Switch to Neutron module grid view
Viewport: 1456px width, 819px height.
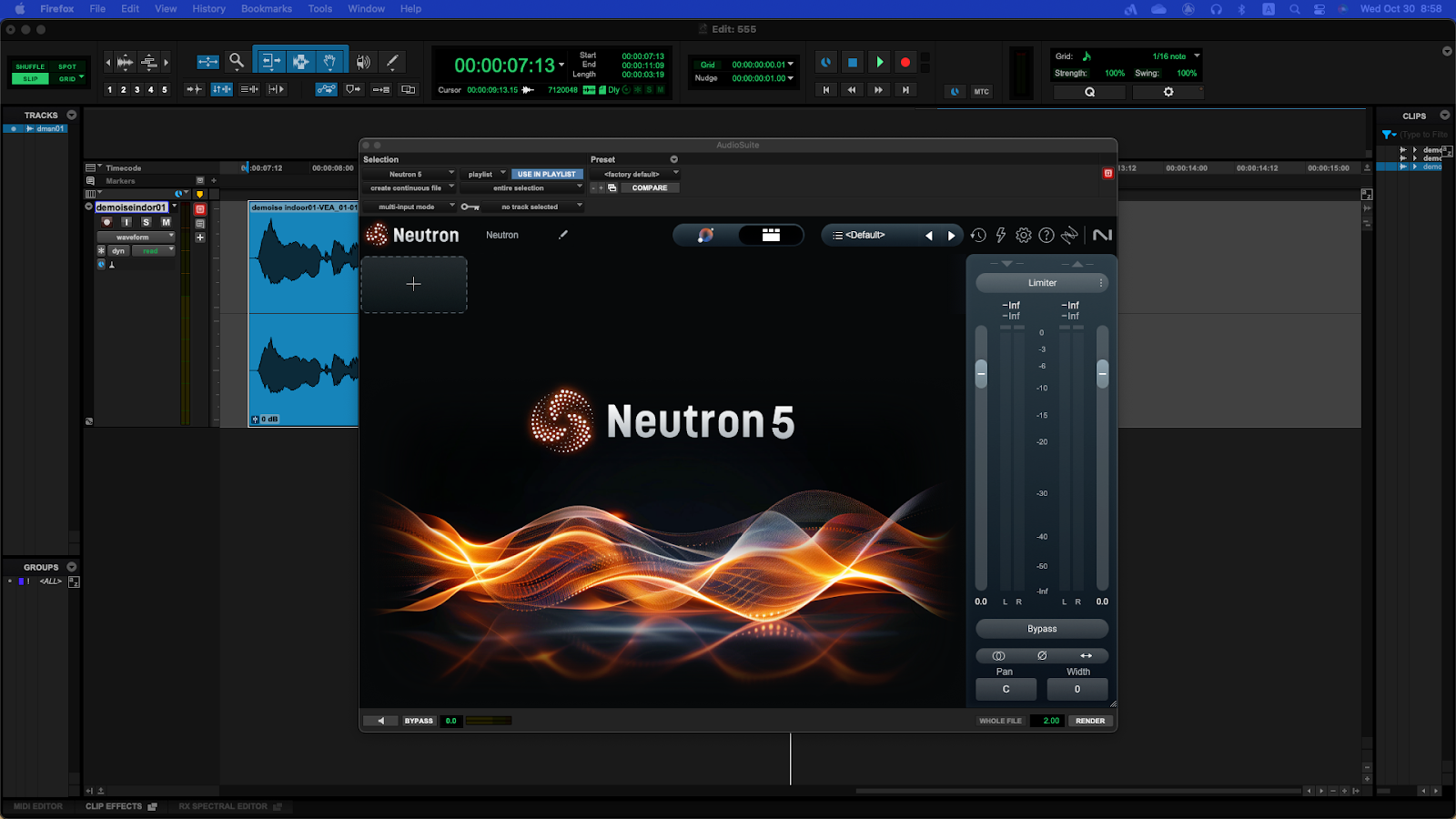click(x=771, y=235)
